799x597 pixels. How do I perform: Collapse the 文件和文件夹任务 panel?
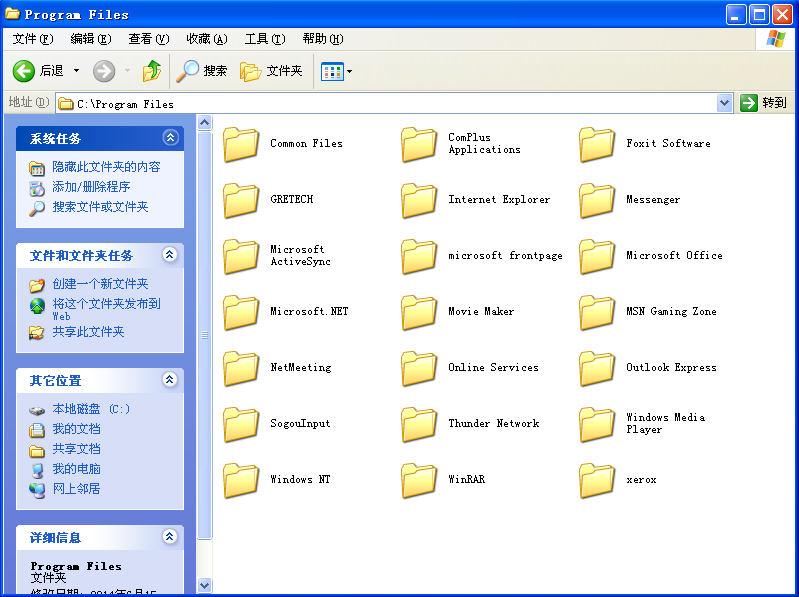pos(170,255)
